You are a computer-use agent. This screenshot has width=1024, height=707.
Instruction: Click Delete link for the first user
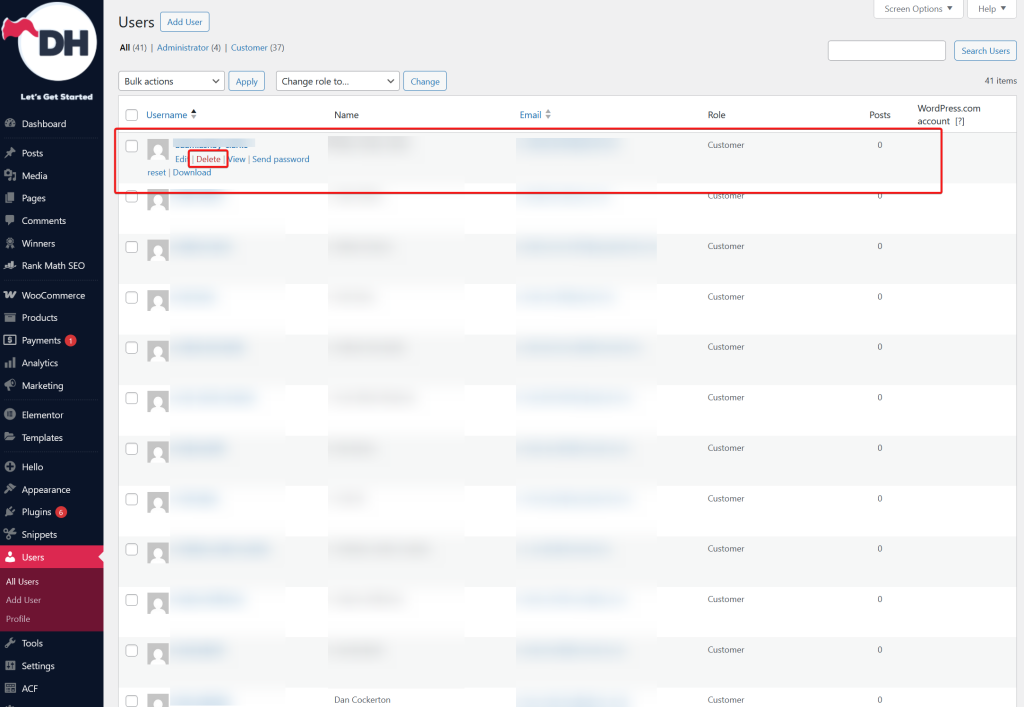pyautogui.click(x=208, y=159)
